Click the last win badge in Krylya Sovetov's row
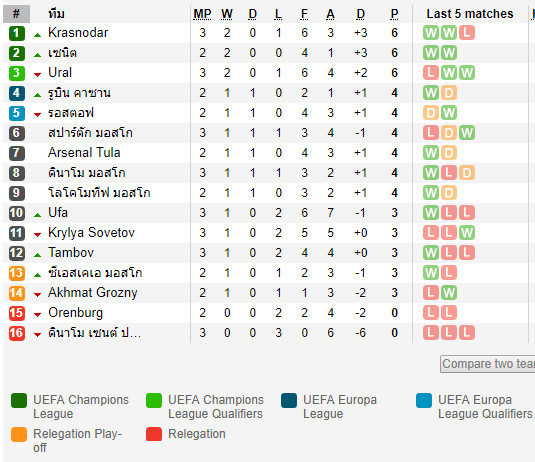 (x=467, y=233)
